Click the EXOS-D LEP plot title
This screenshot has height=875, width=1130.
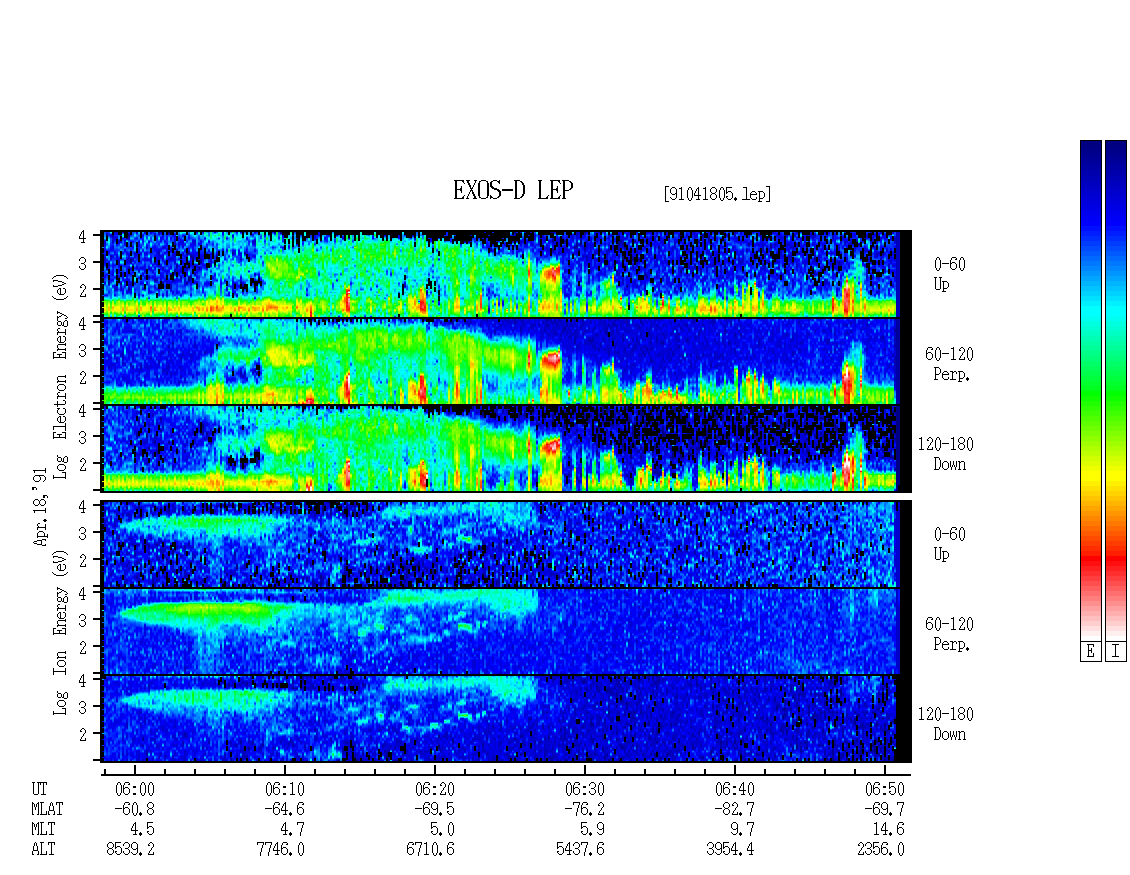[513, 190]
